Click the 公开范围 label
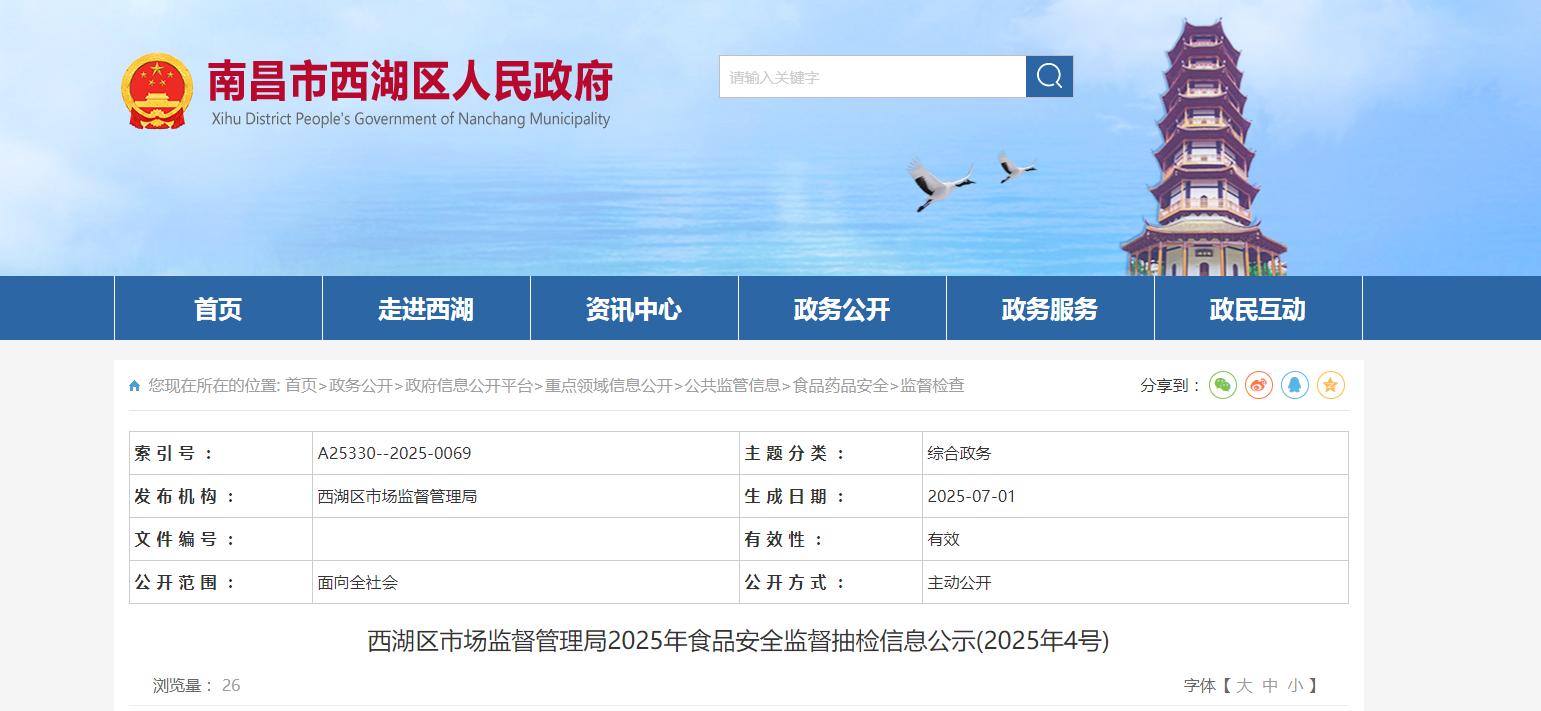 (x=185, y=582)
